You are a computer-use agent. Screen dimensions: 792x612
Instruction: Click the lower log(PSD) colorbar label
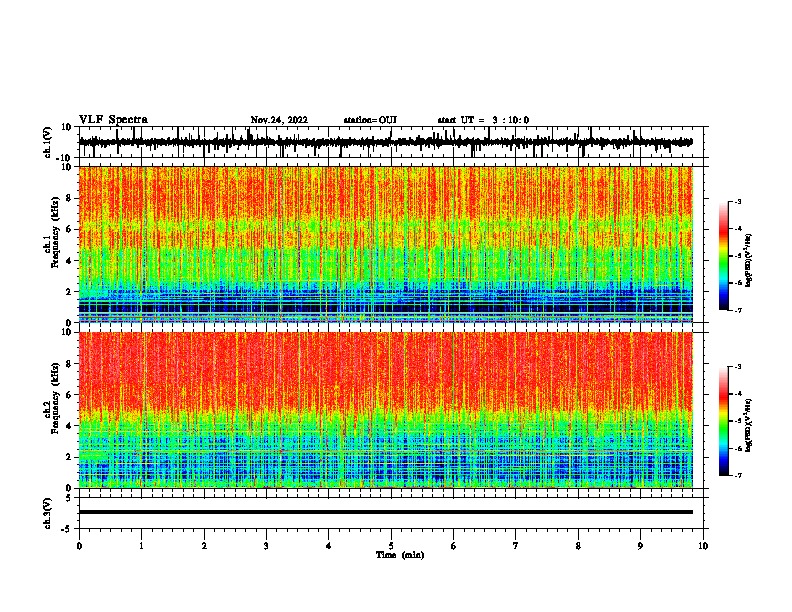[x=748, y=425]
